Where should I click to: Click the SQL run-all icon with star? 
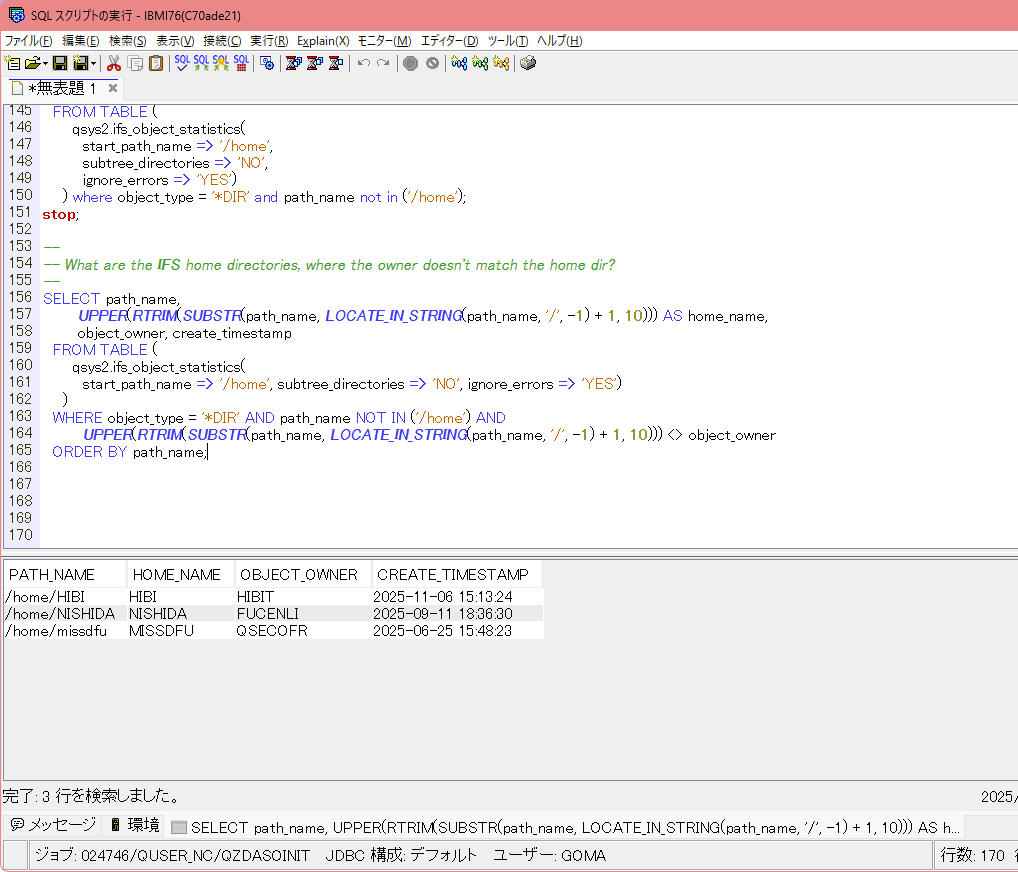click(221, 63)
